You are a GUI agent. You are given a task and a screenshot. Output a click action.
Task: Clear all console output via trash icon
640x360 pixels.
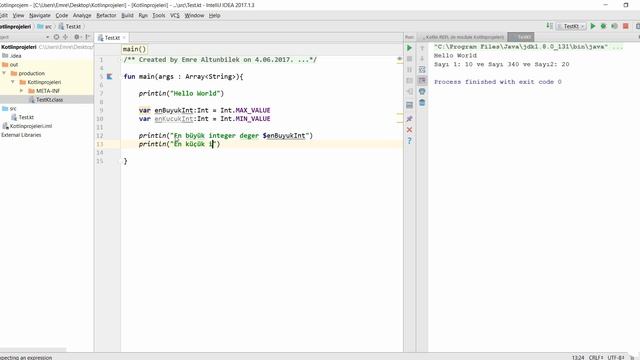(x=422, y=102)
